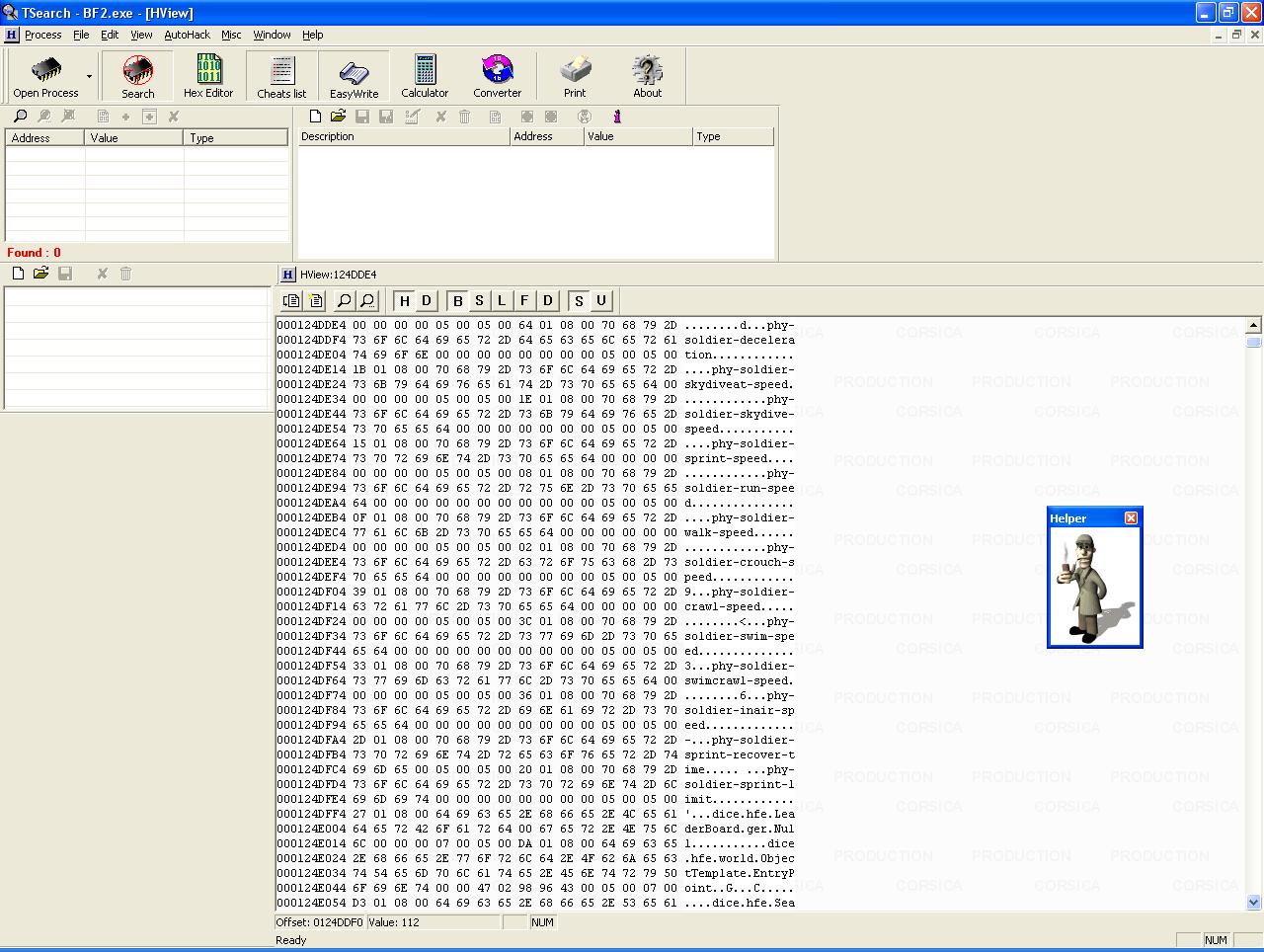Click the "Value: 112" status field
The image size is (1264, 952).
tap(433, 922)
